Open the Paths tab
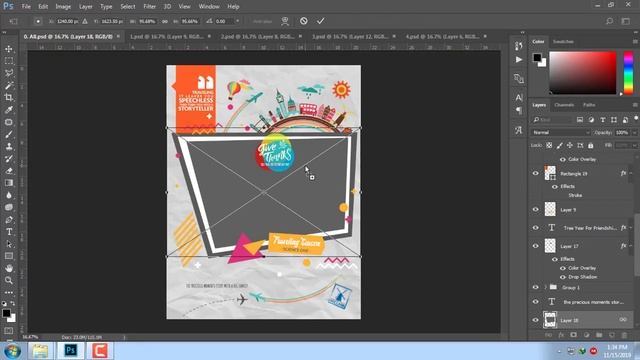The width and height of the screenshot is (640, 360). [589, 105]
